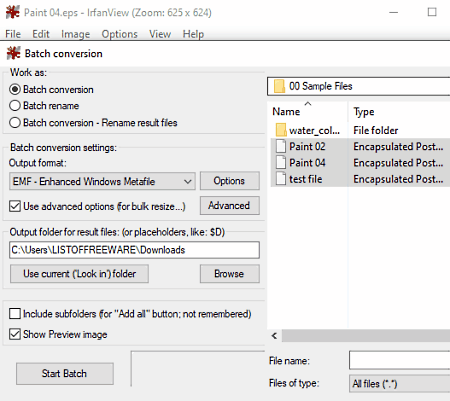
Task: Click the Start Batch button
Action: pos(65,374)
